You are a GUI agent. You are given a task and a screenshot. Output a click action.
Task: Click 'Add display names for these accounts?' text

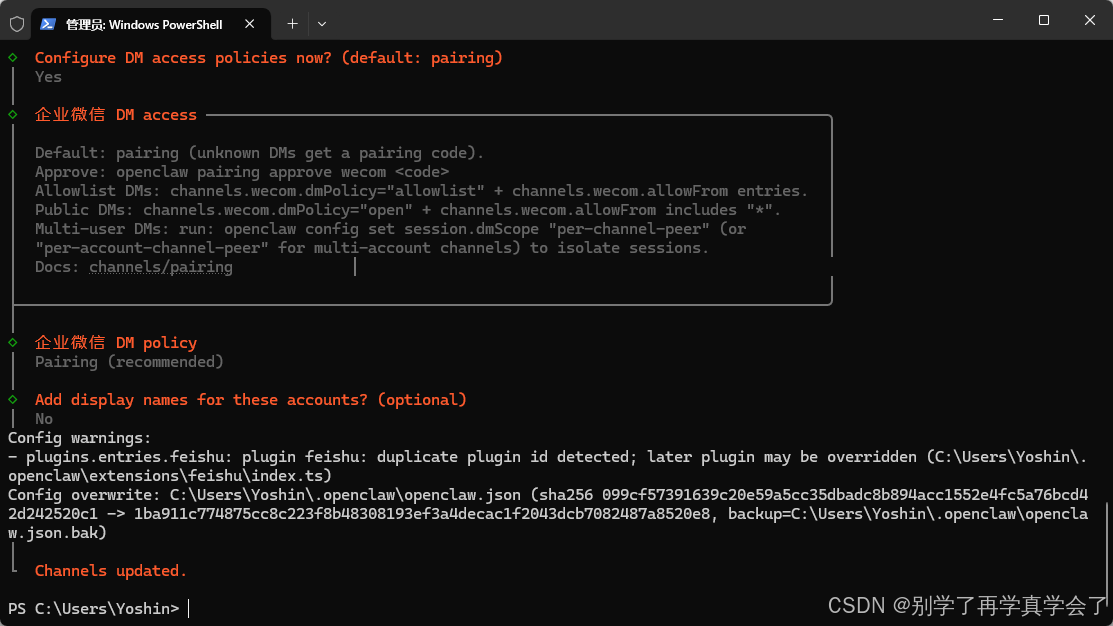click(x=202, y=400)
